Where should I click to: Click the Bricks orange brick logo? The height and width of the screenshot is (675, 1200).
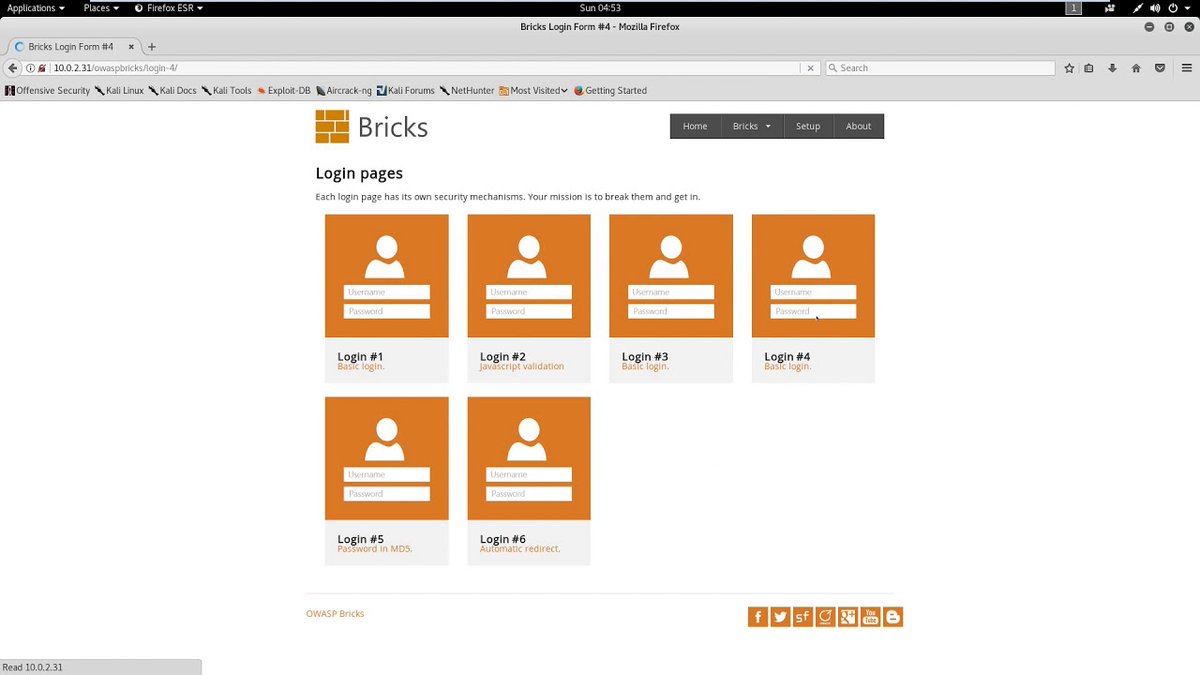tap(332, 127)
